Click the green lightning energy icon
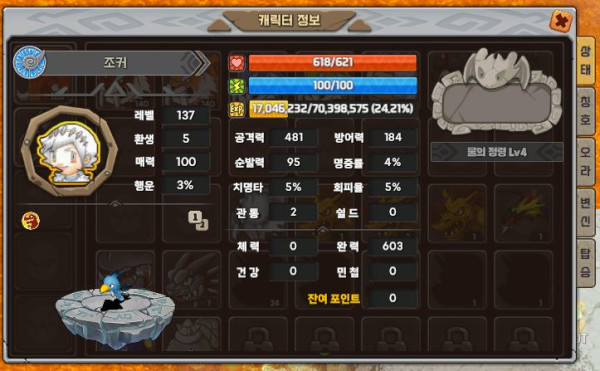The image size is (600, 371). tap(237, 86)
